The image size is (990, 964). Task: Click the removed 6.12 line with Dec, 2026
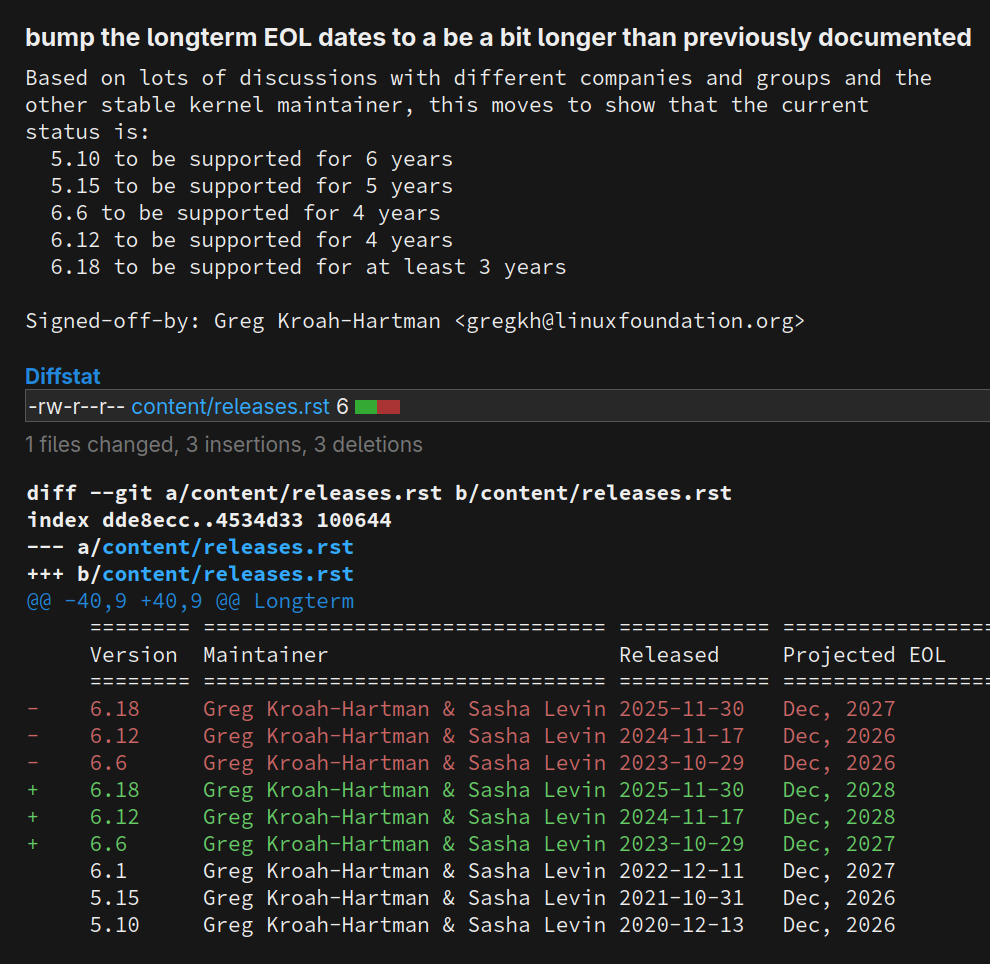tap(460, 736)
